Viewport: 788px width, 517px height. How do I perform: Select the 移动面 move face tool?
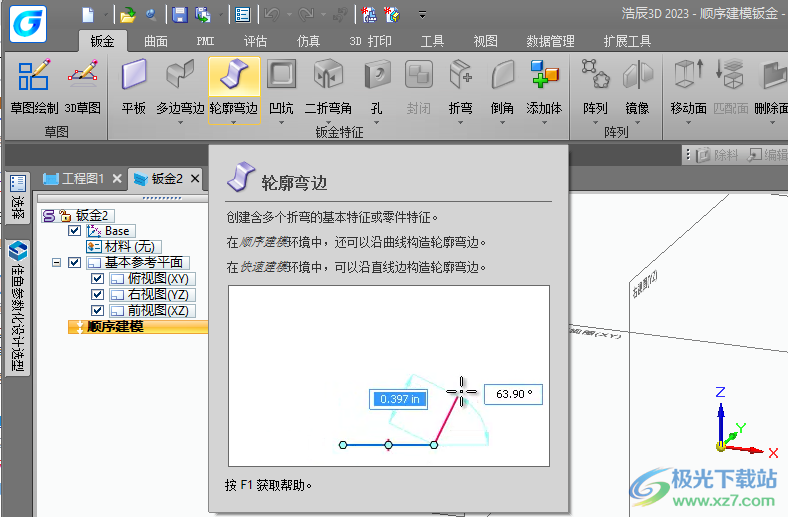pos(688,86)
